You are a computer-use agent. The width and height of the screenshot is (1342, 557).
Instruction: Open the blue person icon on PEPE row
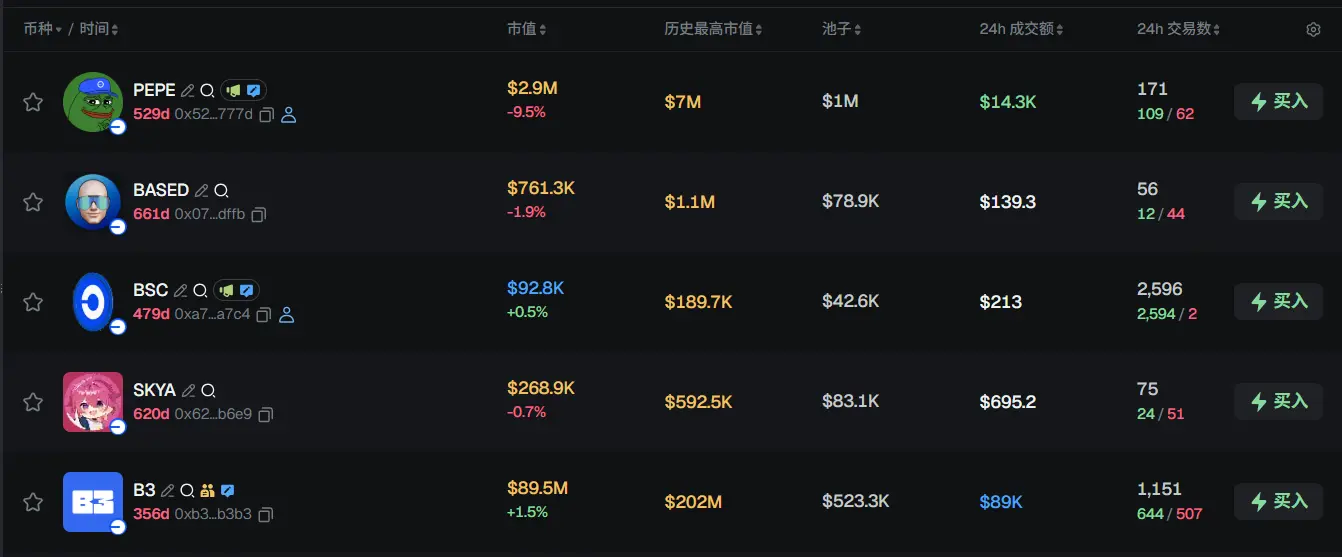(289, 115)
